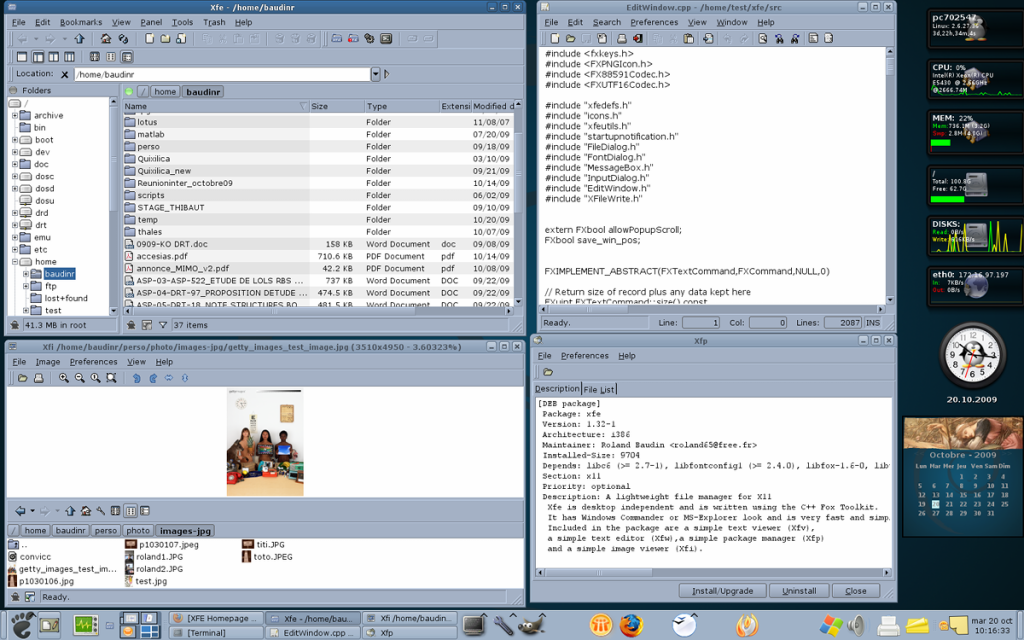Click the Uninstall button in the package manager
Viewport: 1024px width, 640px height.
tap(798, 590)
